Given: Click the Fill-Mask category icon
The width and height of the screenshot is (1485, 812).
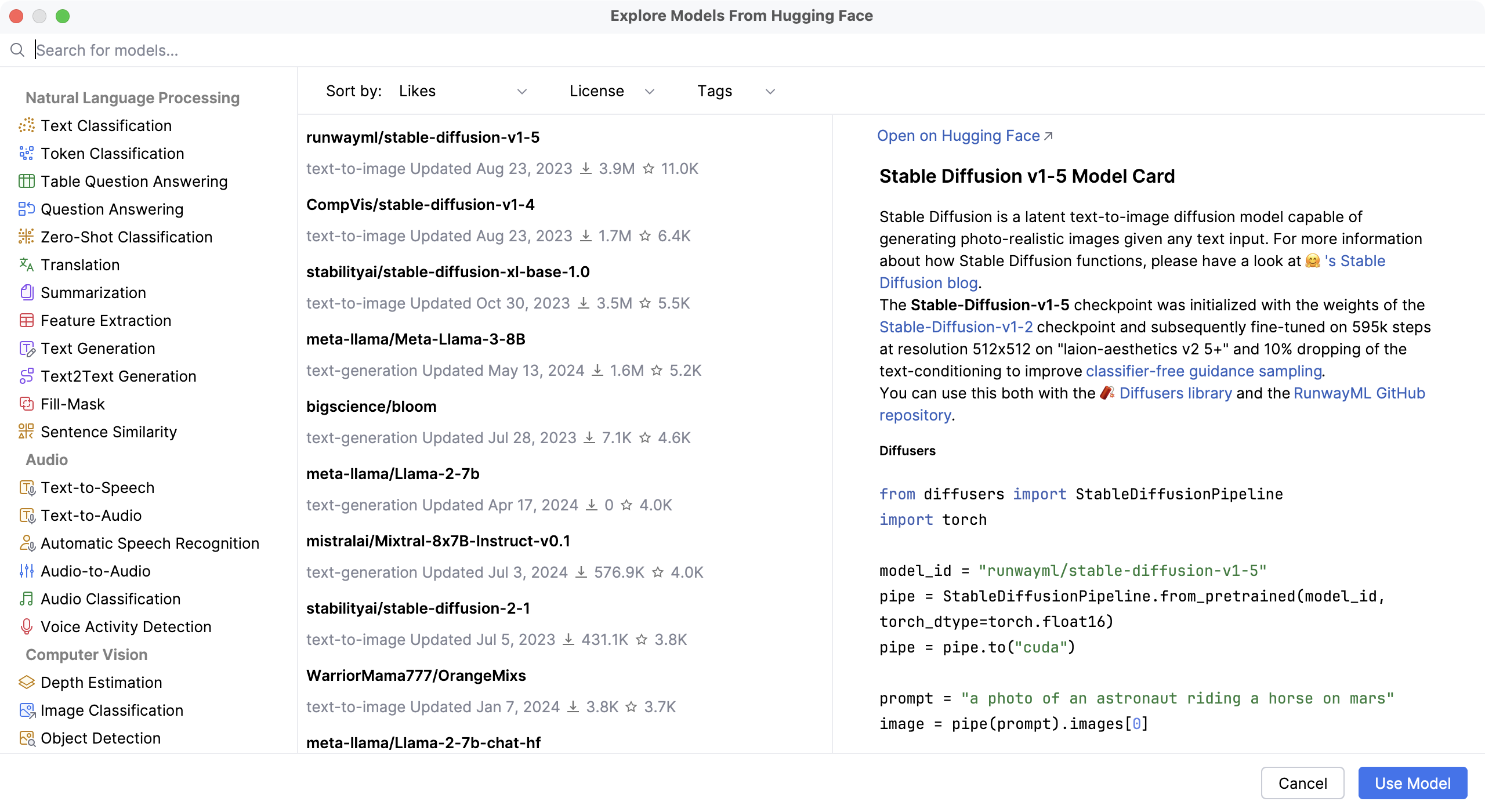Looking at the screenshot, I should [x=27, y=404].
